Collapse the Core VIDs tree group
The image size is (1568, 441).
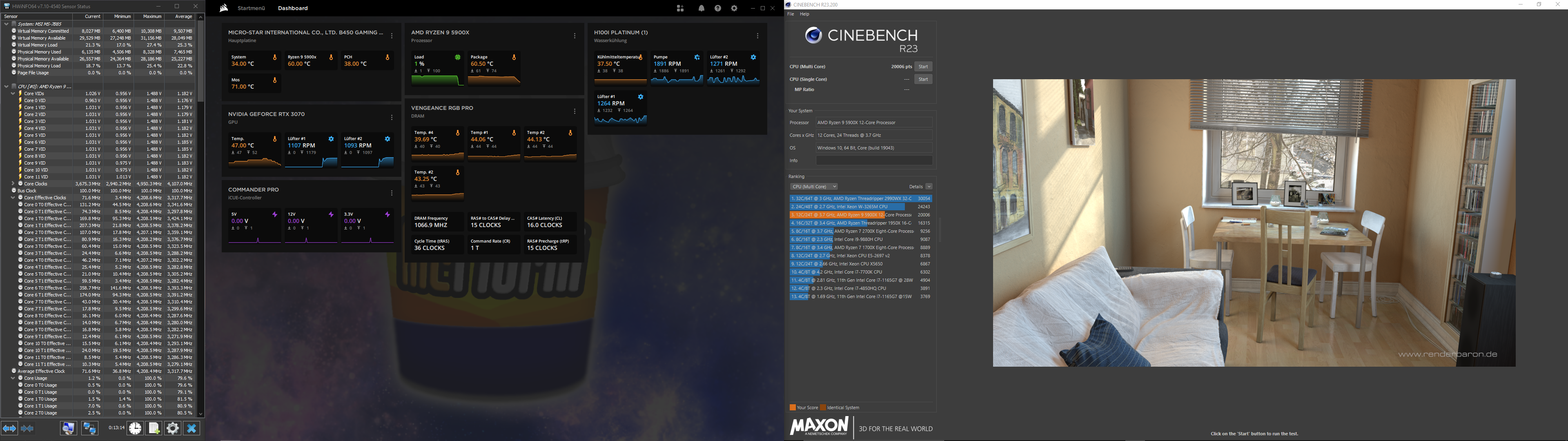[x=13, y=94]
